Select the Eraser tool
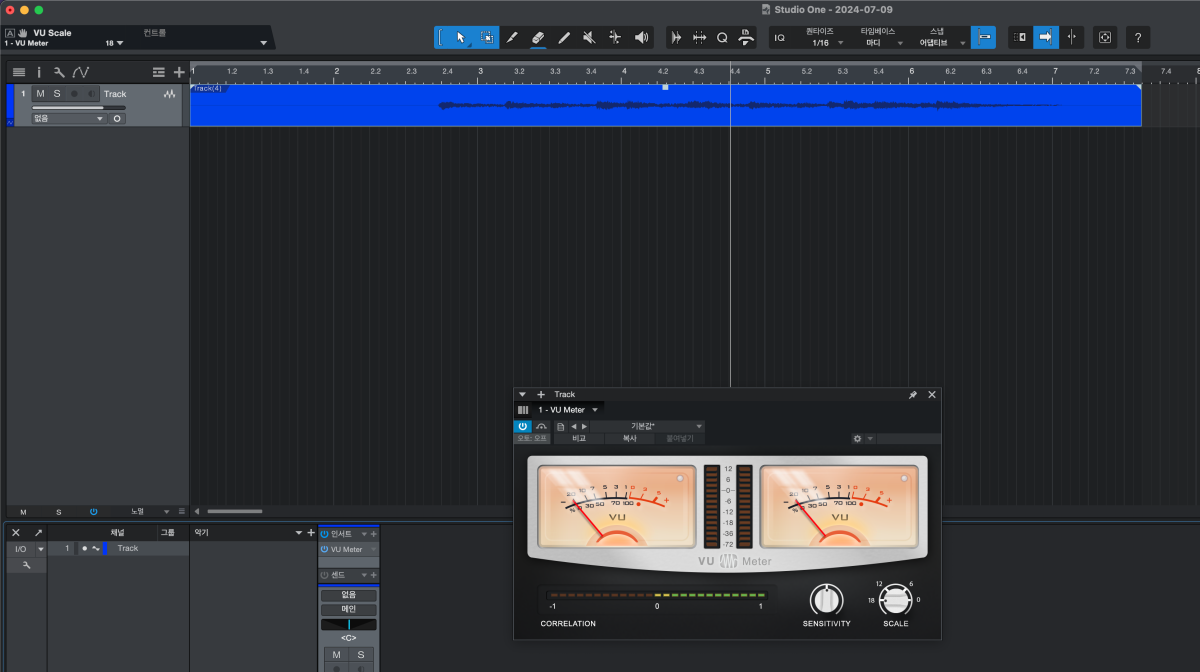 point(538,37)
